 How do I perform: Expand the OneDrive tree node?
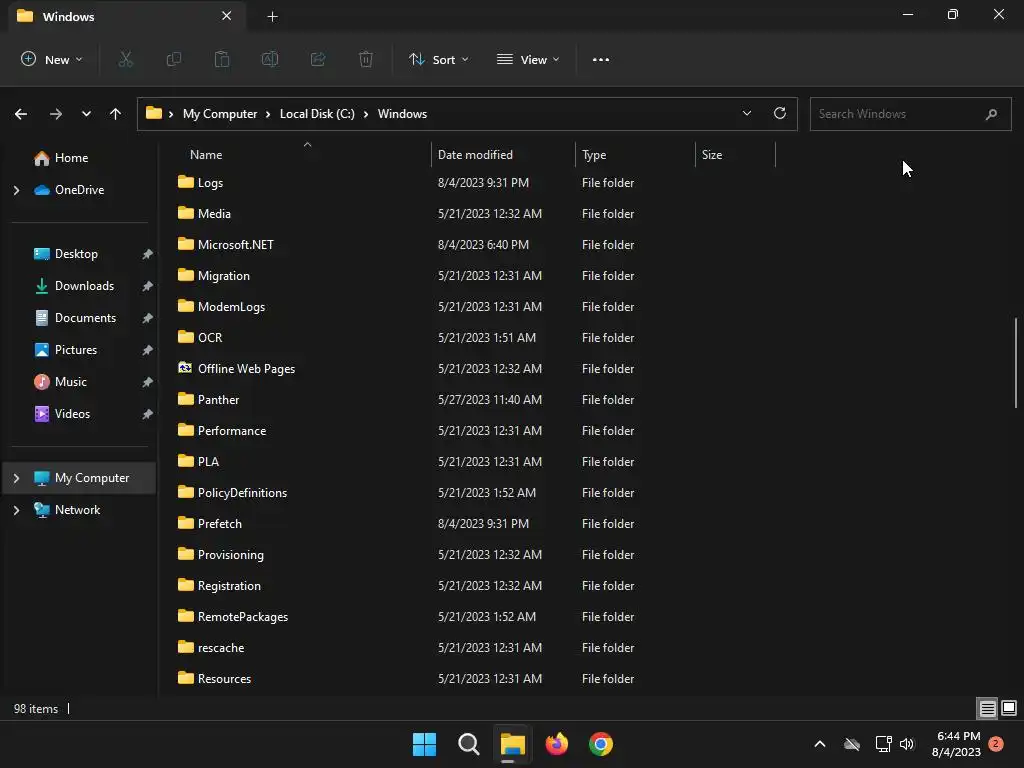(16, 190)
